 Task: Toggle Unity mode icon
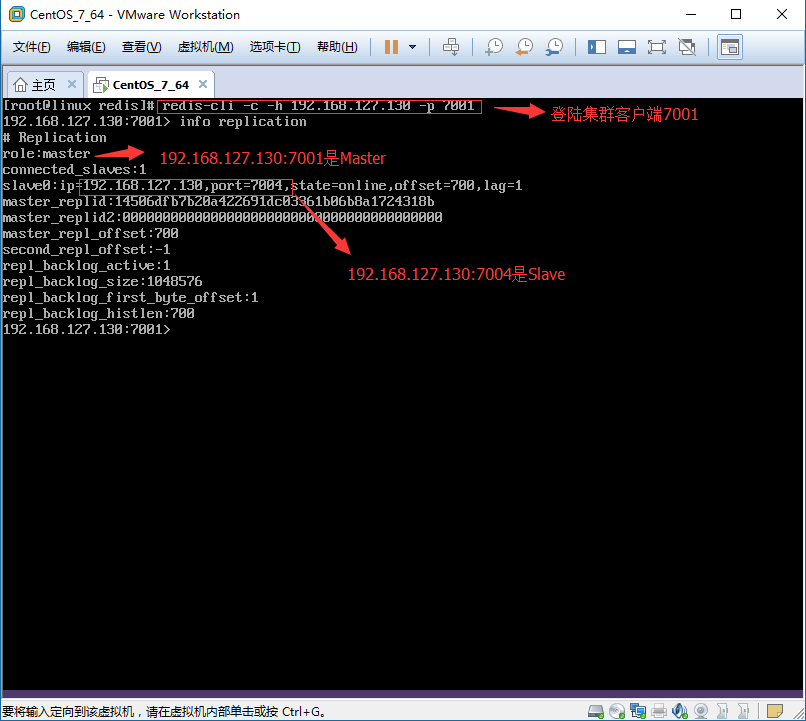(x=687, y=47)
